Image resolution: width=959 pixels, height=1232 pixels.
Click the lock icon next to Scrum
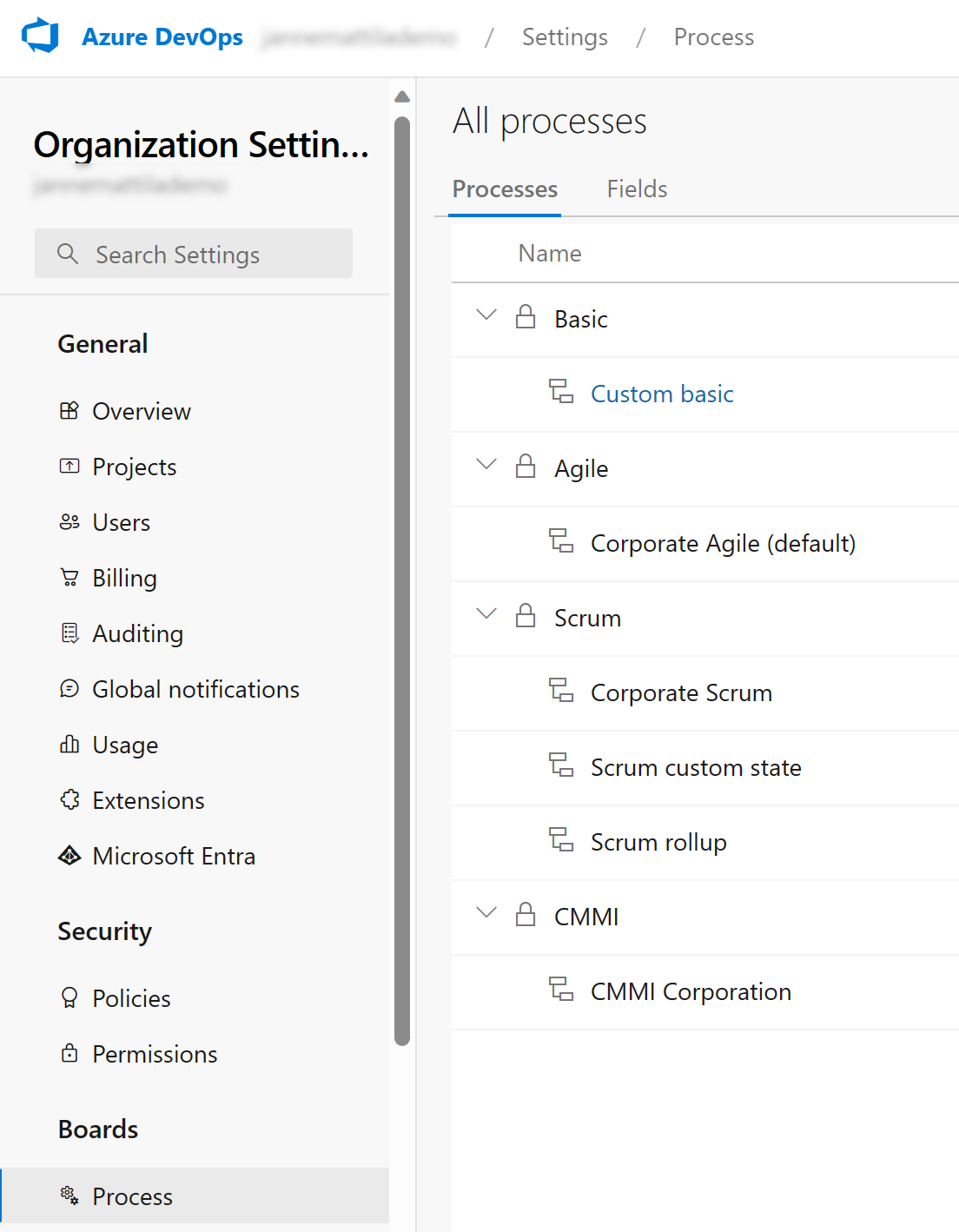[526, 616]
